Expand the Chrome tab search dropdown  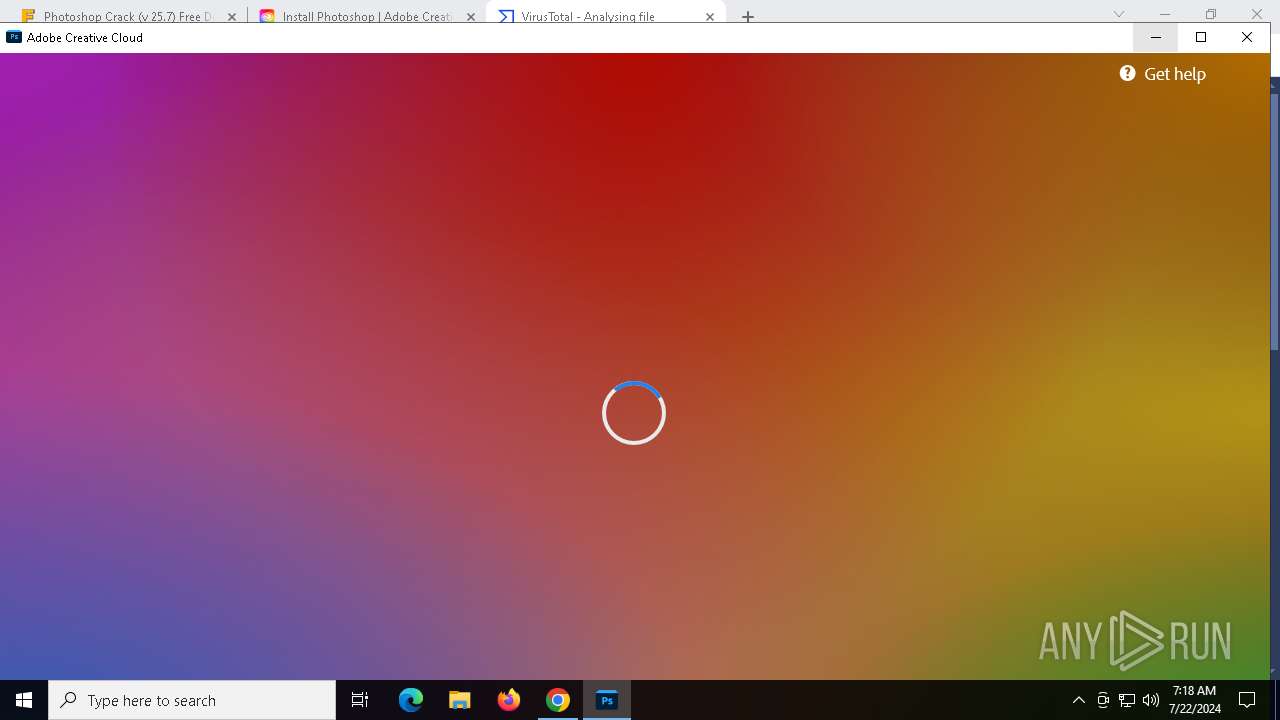[1119, 14]
